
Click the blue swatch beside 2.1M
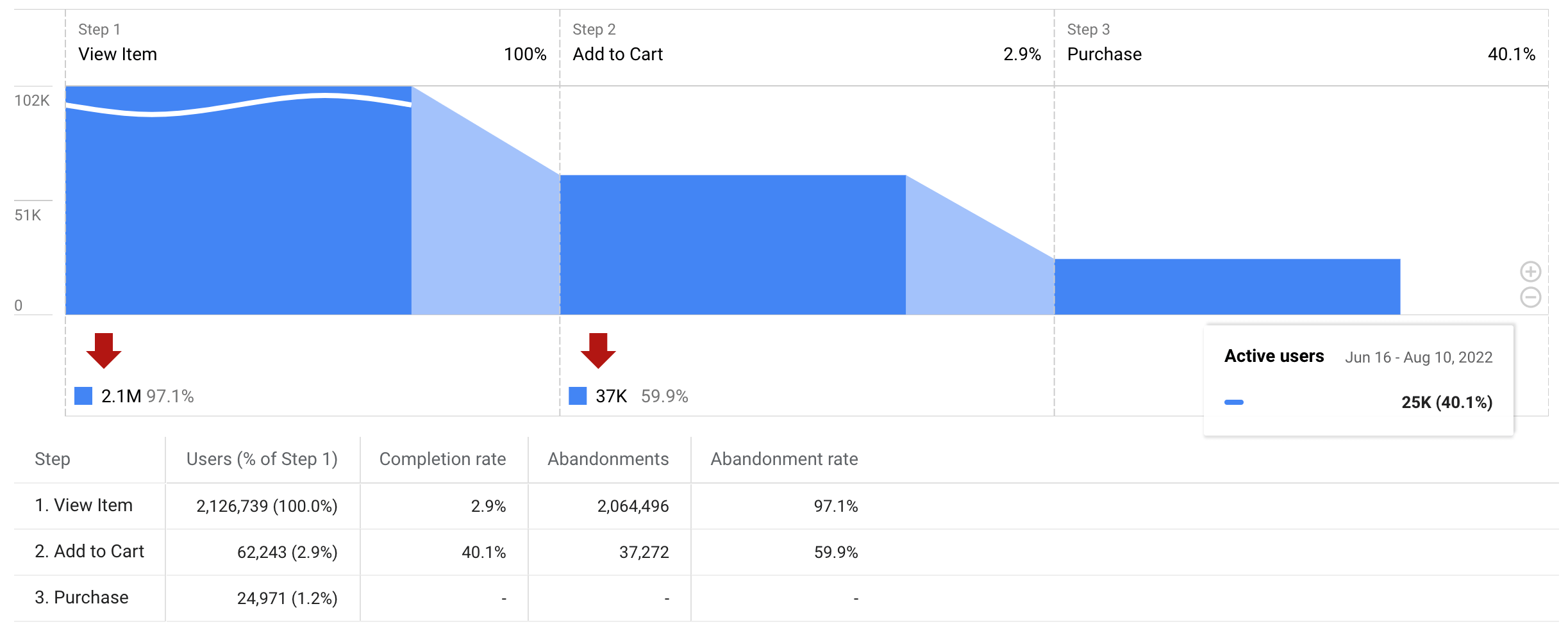[83, 396]
